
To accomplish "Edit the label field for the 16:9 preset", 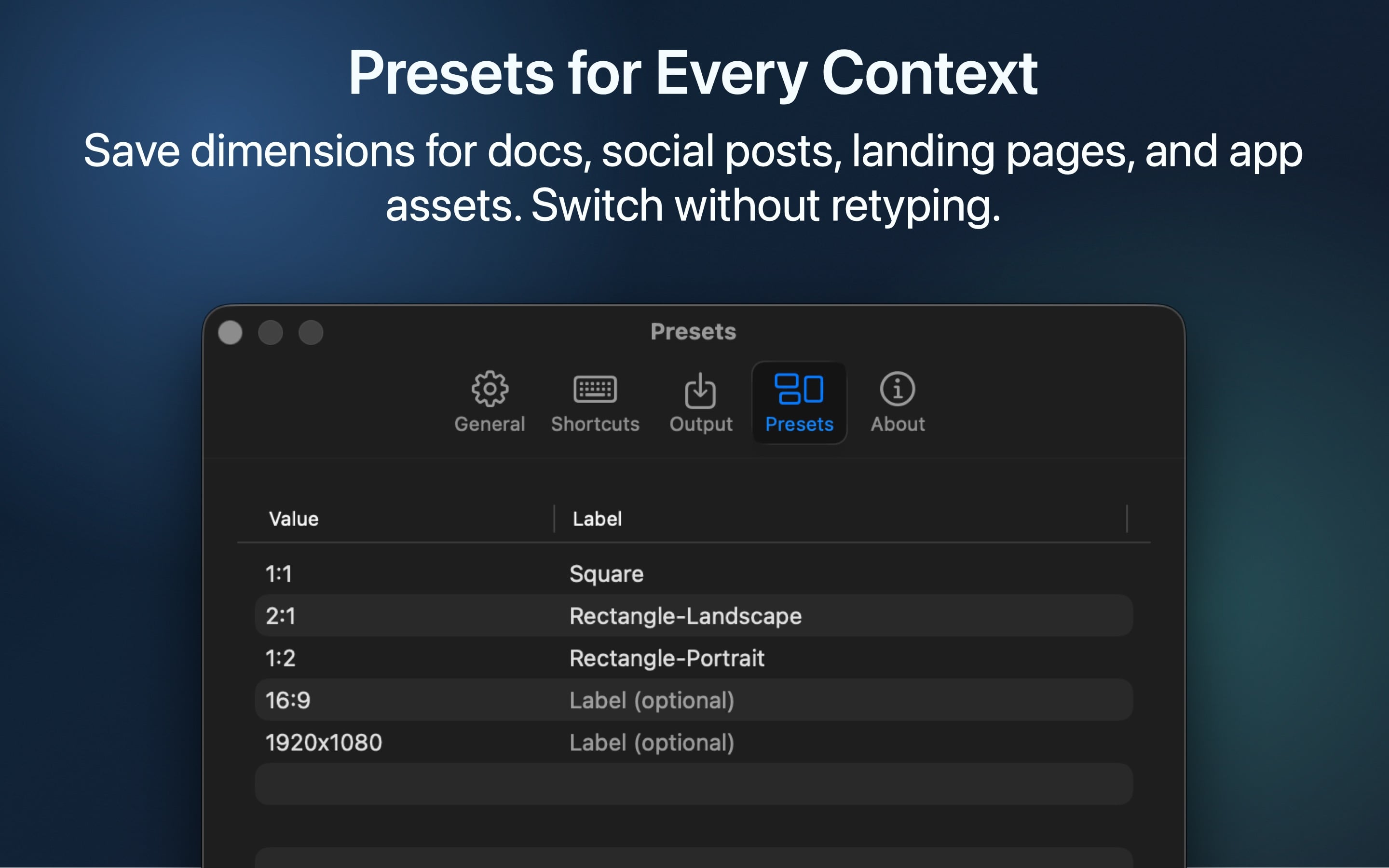I will (x=652, y=700).
